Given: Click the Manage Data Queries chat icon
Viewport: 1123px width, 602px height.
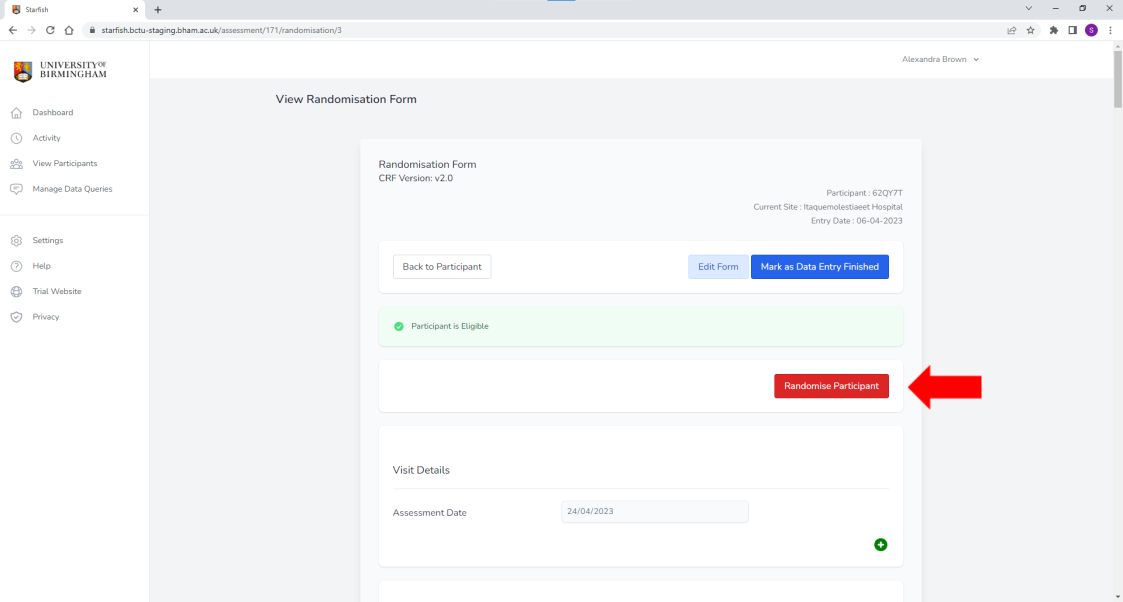Looking at the screenshot, I should pyautogui.click(x=16, y=189).
